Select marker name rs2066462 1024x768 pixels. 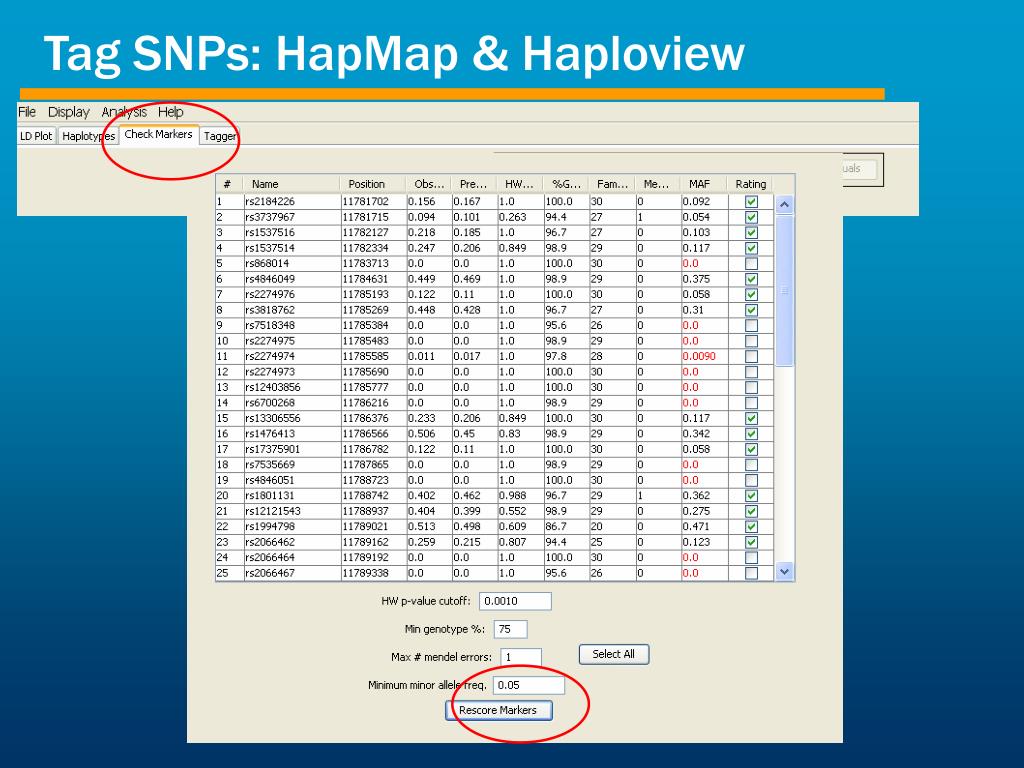click(x=270, y=542)
